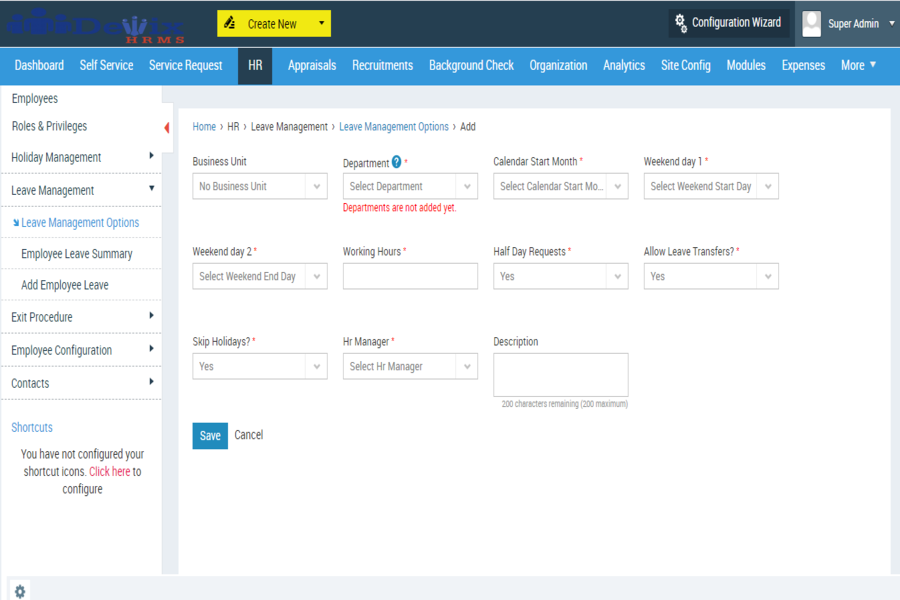Open the Recruitments tab
Viewport: 900px width, 600px height.
click(x=383, y=65)
